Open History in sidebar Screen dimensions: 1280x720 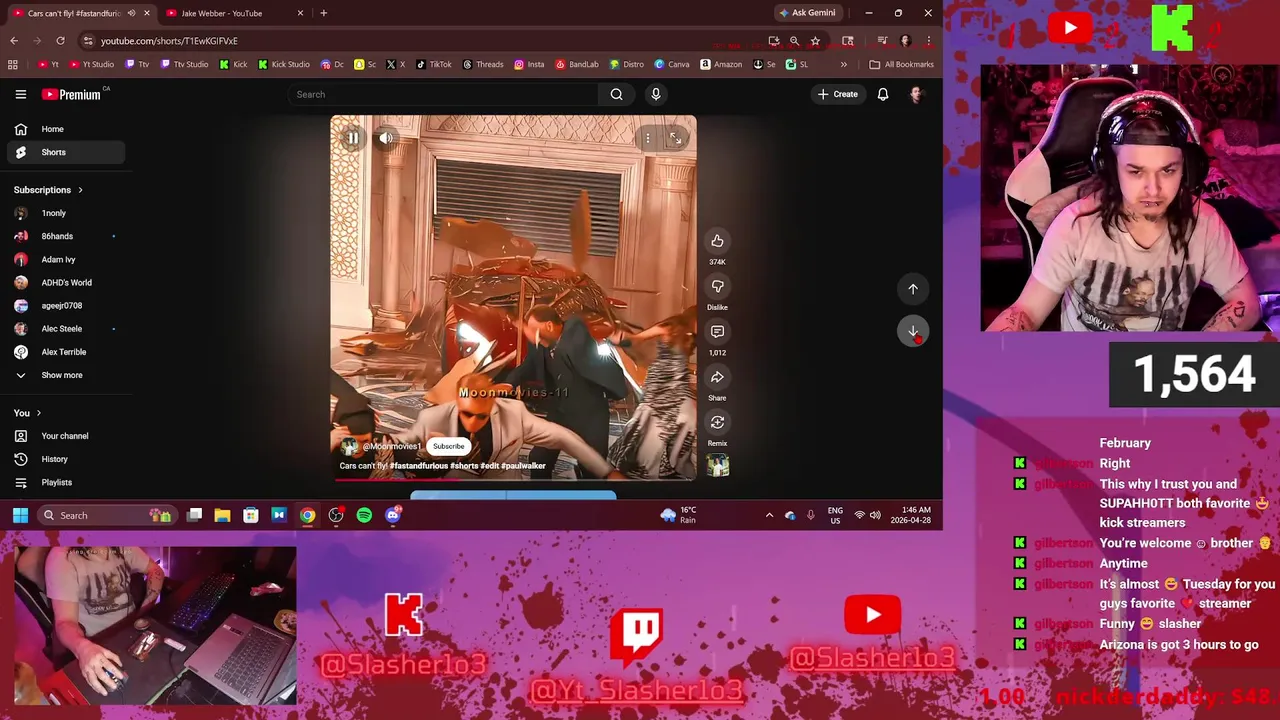point(66,459)
